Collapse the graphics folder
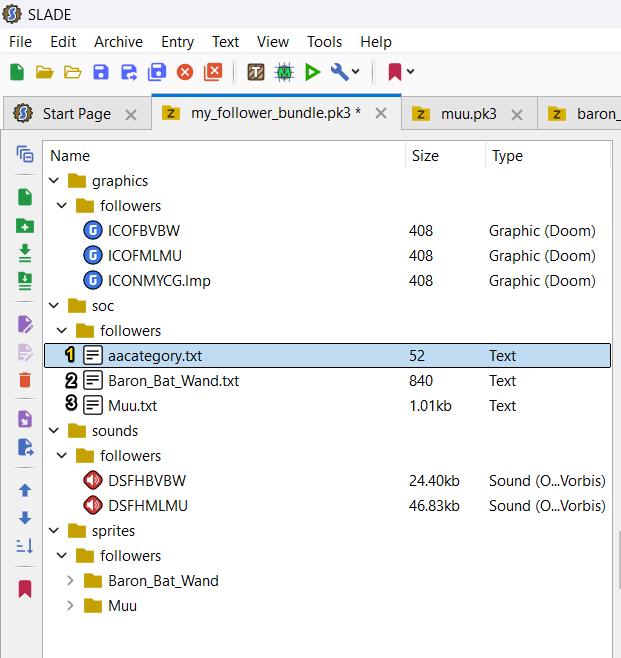This screenshot has height=658, width=621. point(54,181)
